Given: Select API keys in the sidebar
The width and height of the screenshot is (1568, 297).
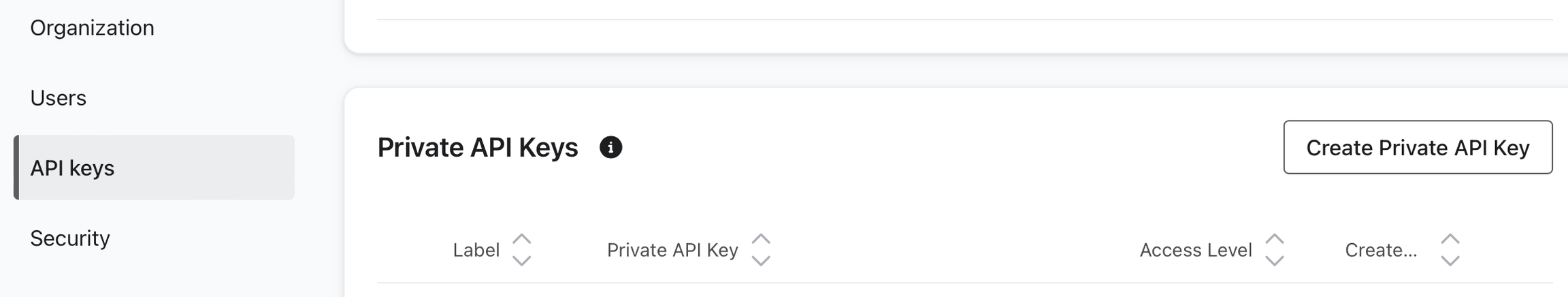Looking at the screenshot, I should pyautogui.click(x=73, y=168).
